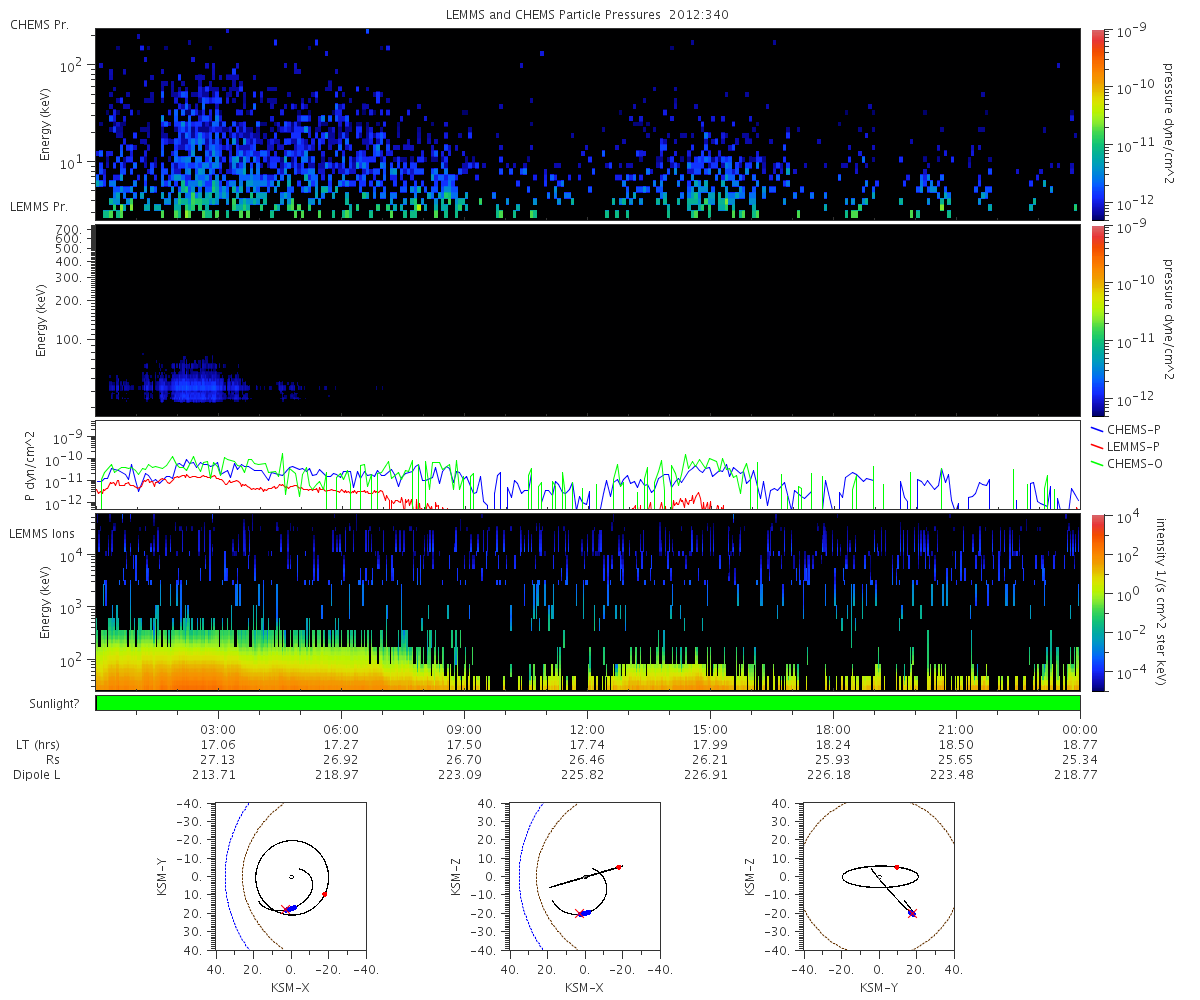This screenshot has width=1200, height=1000.
Task: Click the LEMMS Pr. panel label
Action: pyautogui.click(x=39, y=207)
